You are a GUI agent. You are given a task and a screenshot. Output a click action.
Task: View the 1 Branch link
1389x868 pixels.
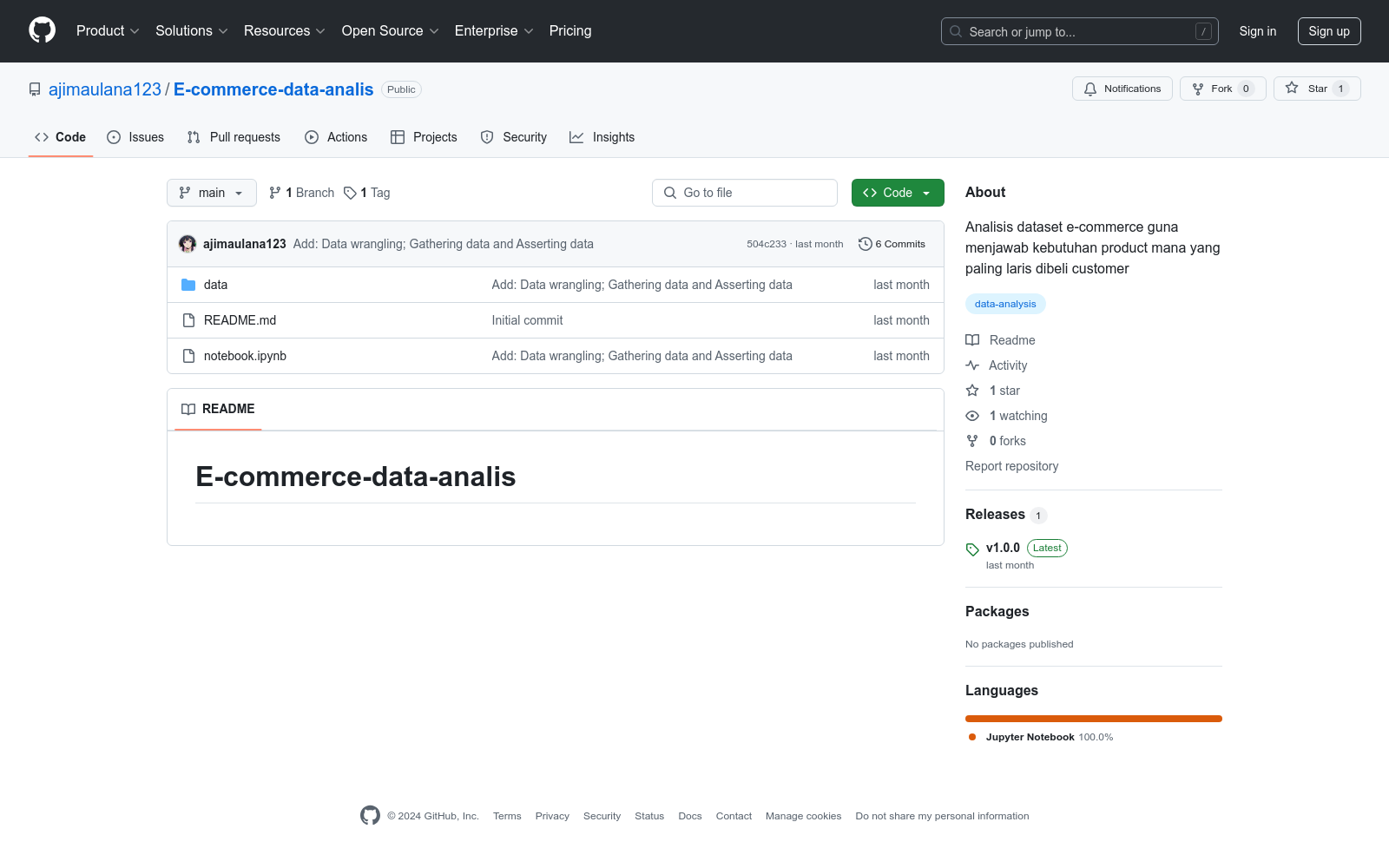click(301, 193)
